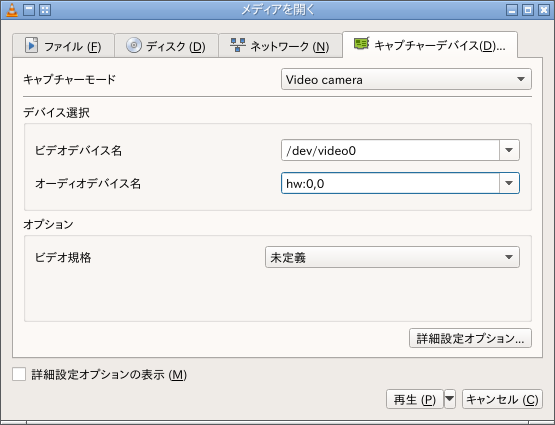
Task: Click the file play icon on ファイル tab
Action: point(31,45)
